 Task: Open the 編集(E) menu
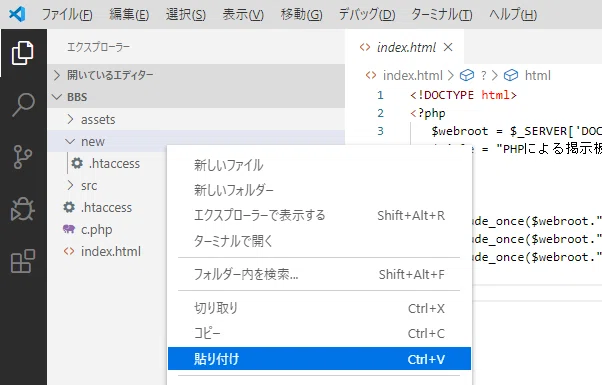coord(129,15)
